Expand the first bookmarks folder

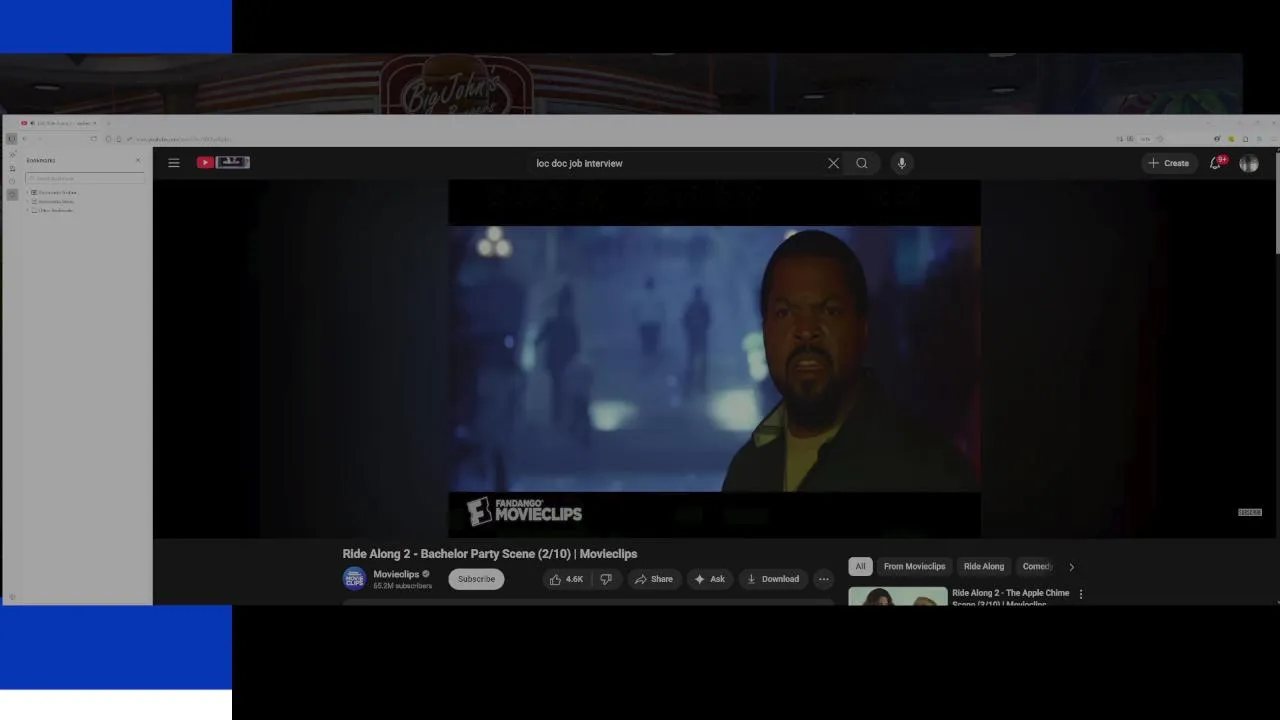tap(28, 192)
